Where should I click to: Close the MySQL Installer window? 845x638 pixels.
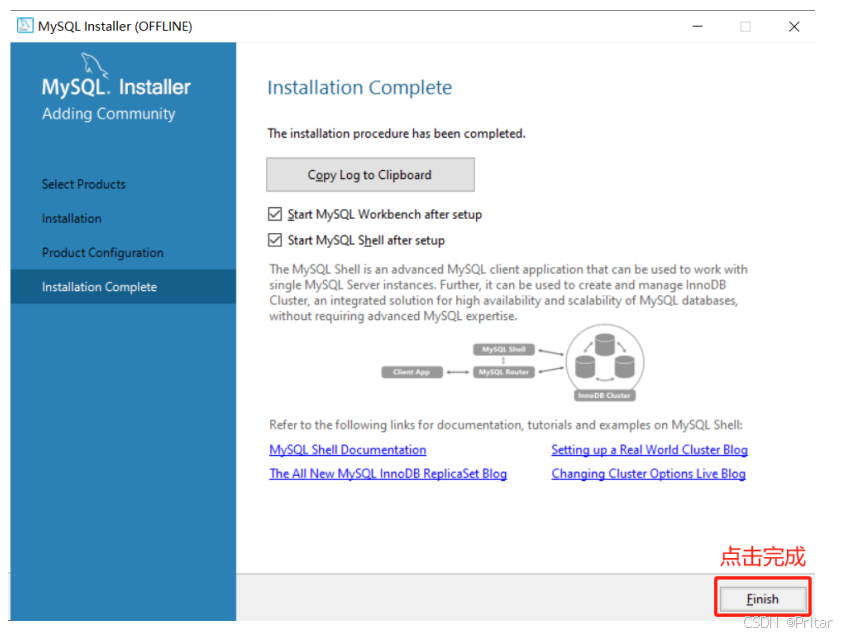(794, 26)
